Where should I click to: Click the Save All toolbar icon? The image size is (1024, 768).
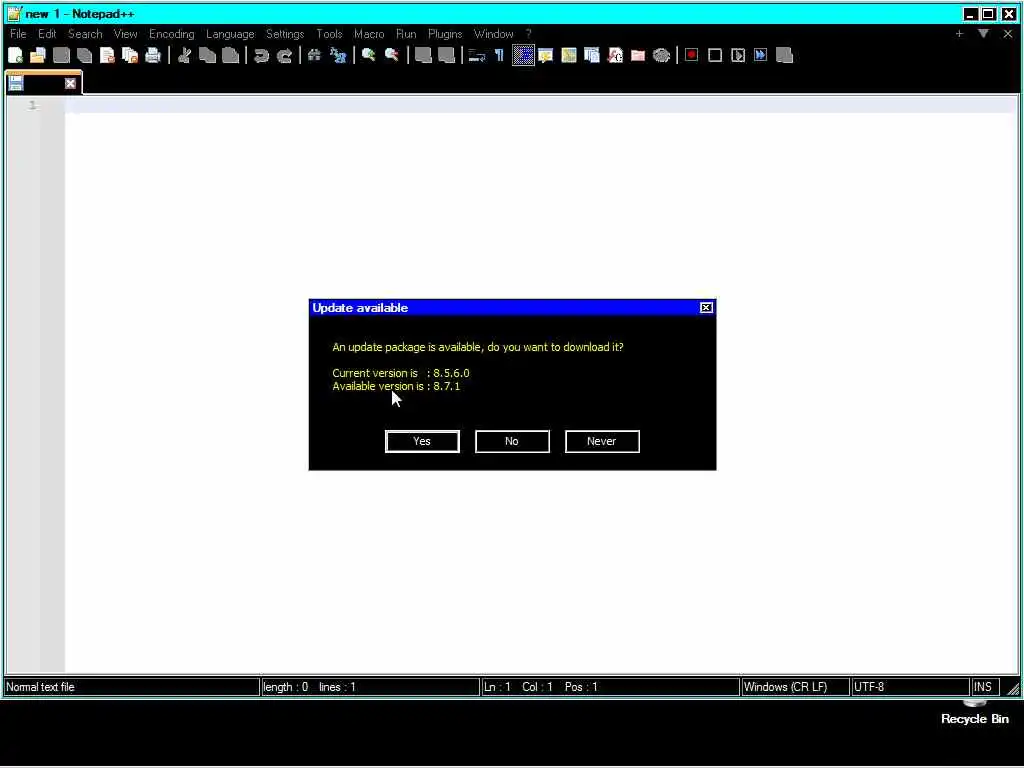pos(84,56)
